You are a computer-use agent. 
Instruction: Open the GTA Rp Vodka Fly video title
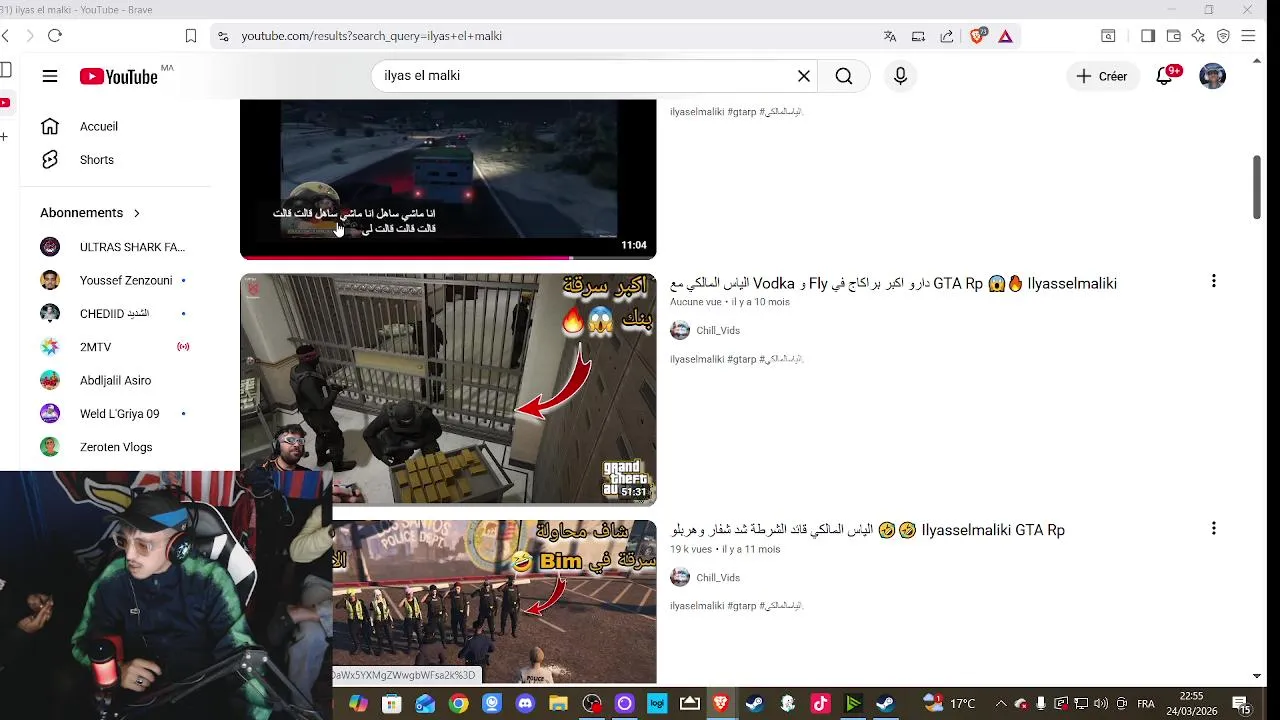[x=893, y=283]
